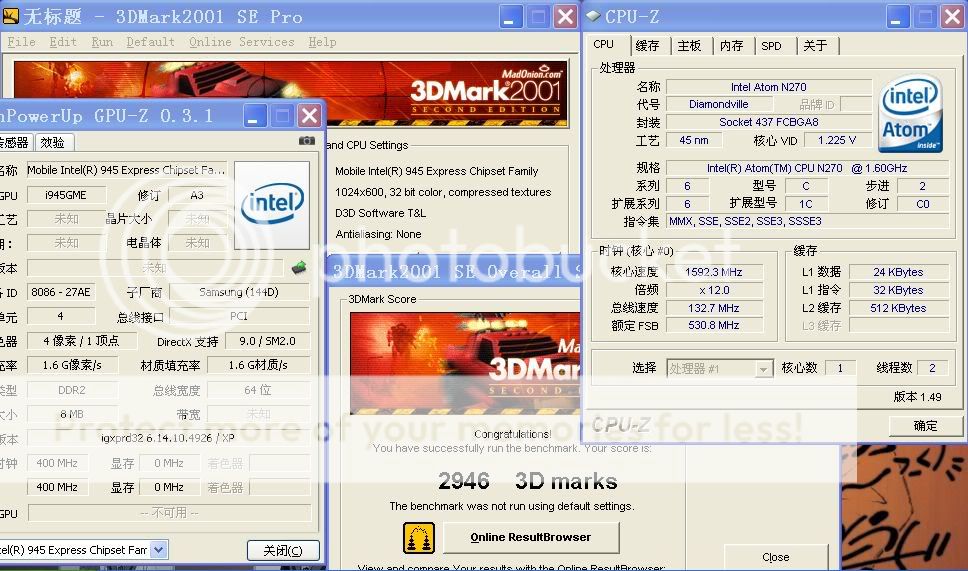This screenshot has width=968, height=571.
Task: Click the 3DMark2001 title bar app icon
Action: tap(10, 15)
